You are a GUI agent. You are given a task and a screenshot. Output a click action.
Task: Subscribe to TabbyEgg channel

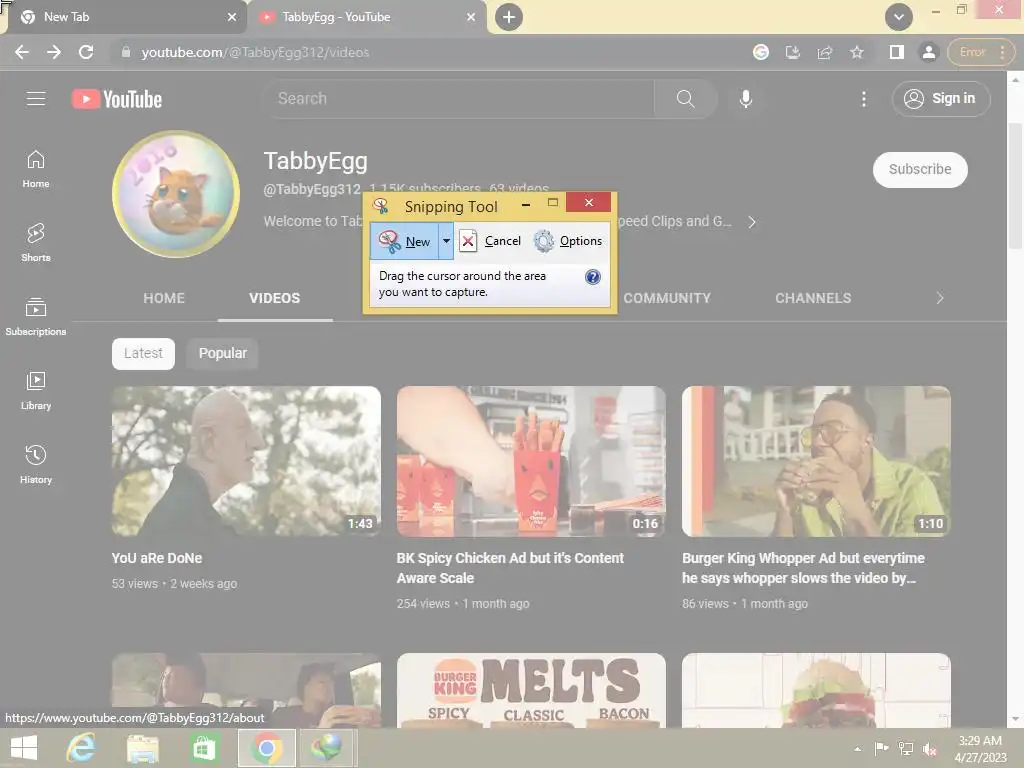[x=920, y=169]
